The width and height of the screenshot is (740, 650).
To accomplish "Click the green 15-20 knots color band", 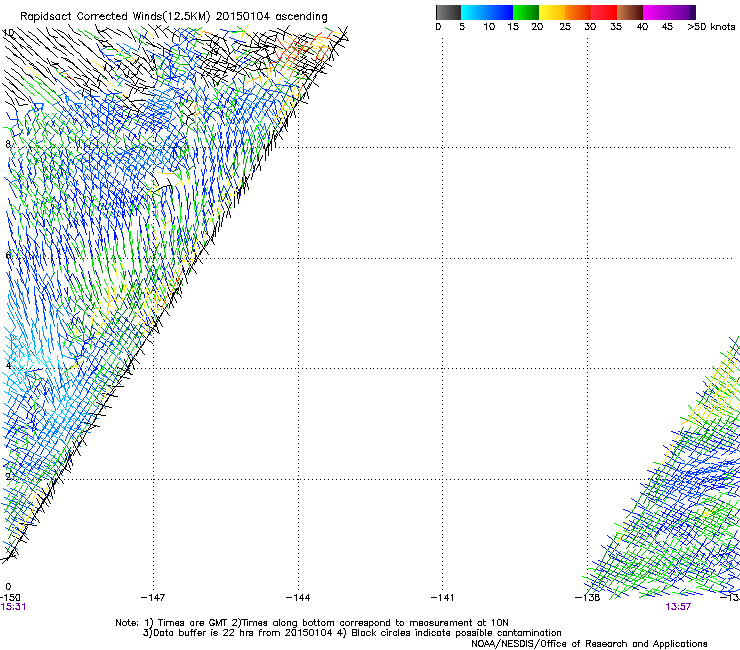I will point(526,12).
